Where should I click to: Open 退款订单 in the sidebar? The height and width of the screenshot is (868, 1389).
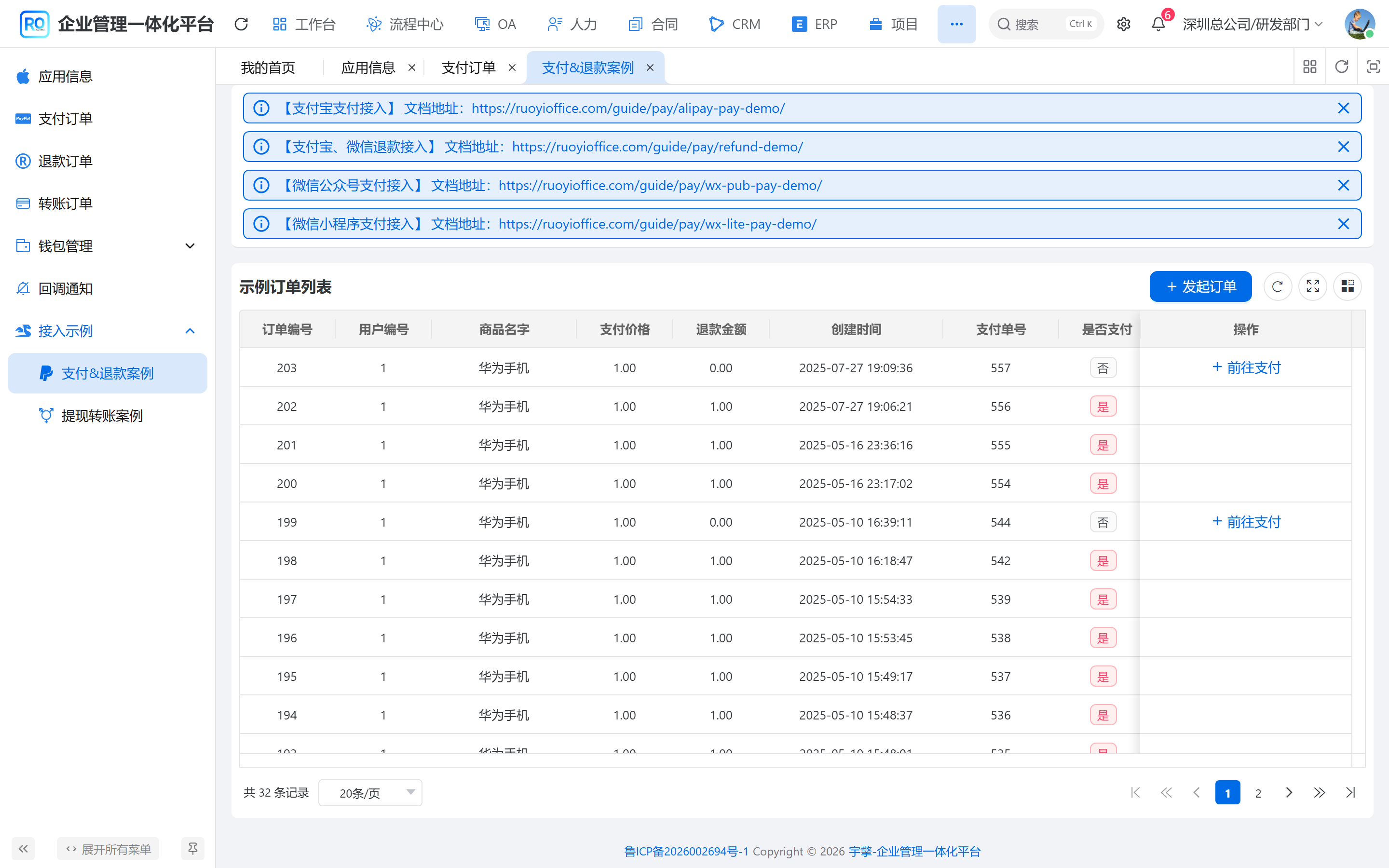pos(108,162)
